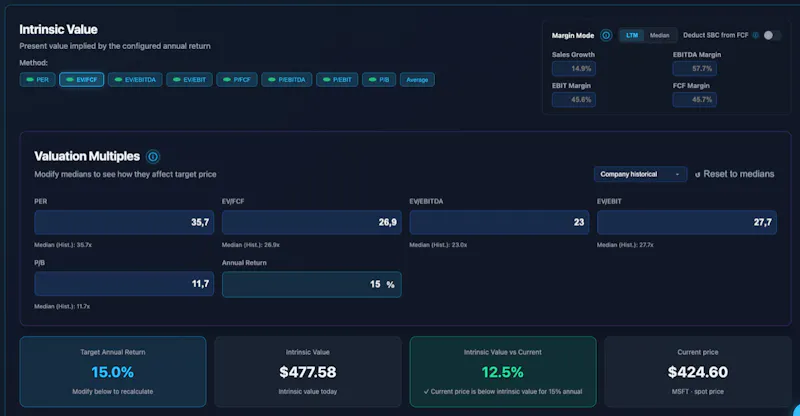Image resolution: width=800 pixels, height=416 pixels.
Task: Click the Target Annual Return 15.0% card
Action: [113, 372]
